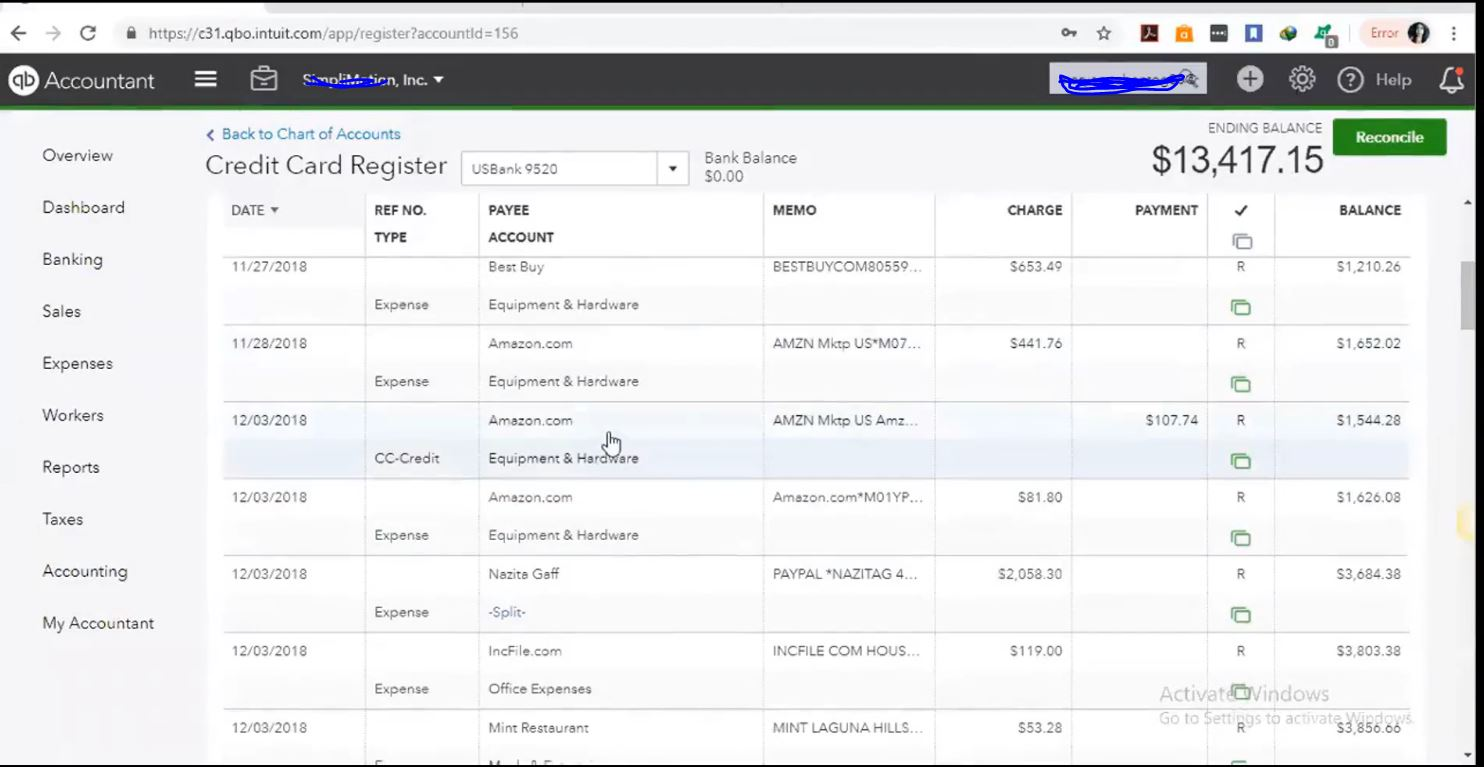Click the browser back arrow
This screenshot has width=1484, height=767.
click(18, 33)
